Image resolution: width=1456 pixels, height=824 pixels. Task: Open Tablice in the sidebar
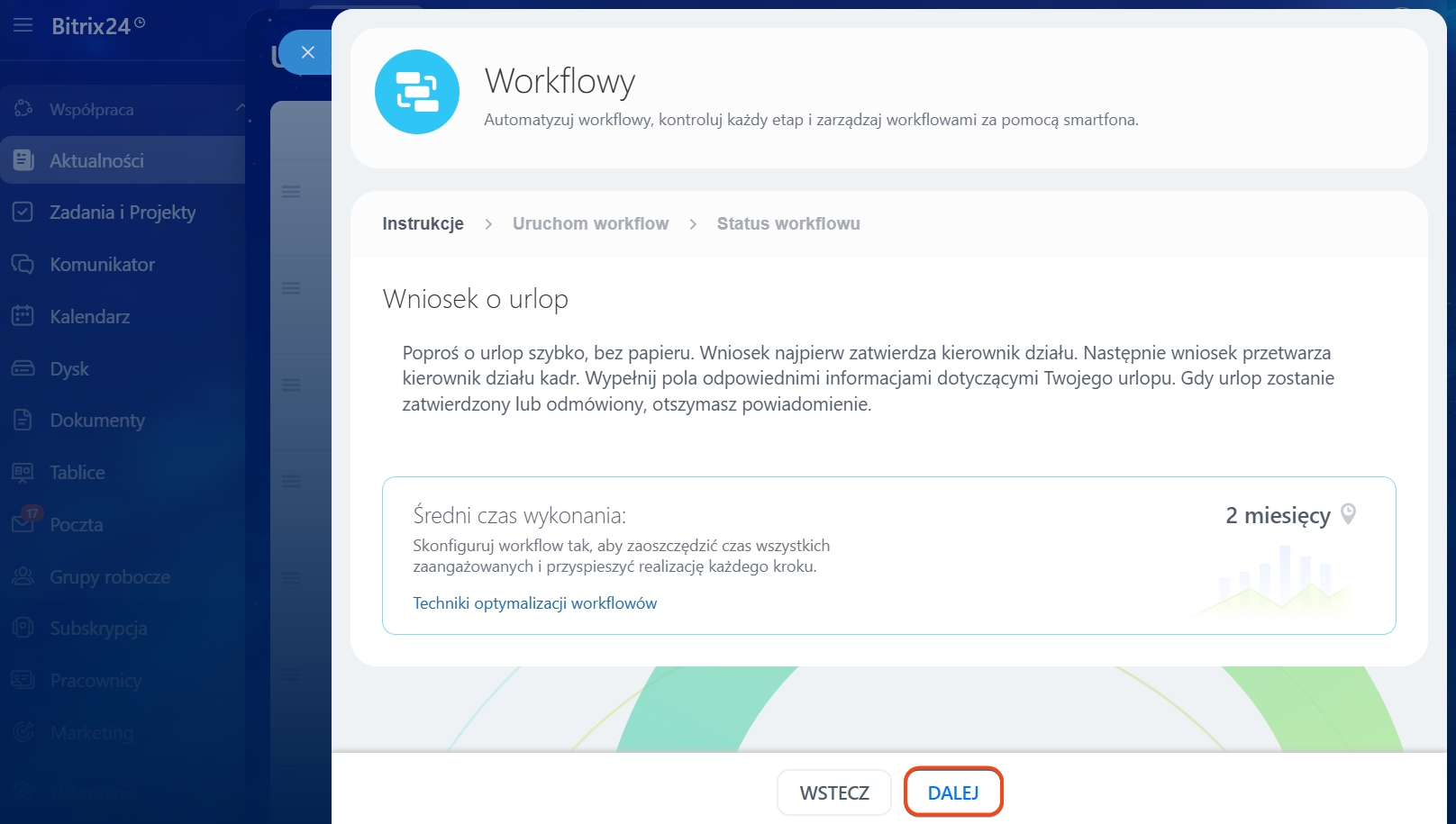click(77, 472)
